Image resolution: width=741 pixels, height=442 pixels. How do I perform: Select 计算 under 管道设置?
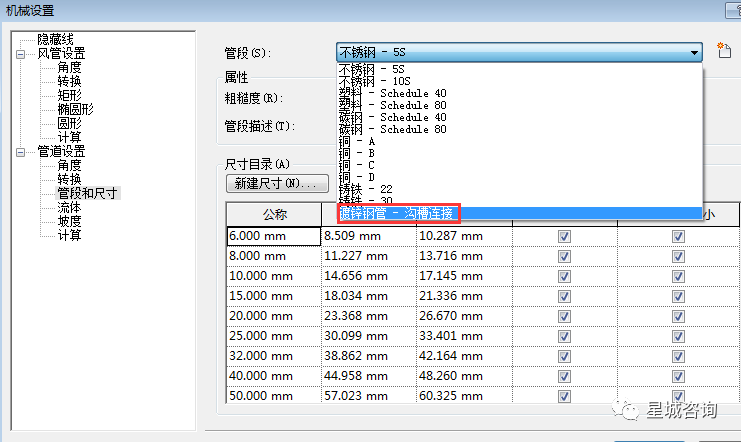tap(69, 235)
